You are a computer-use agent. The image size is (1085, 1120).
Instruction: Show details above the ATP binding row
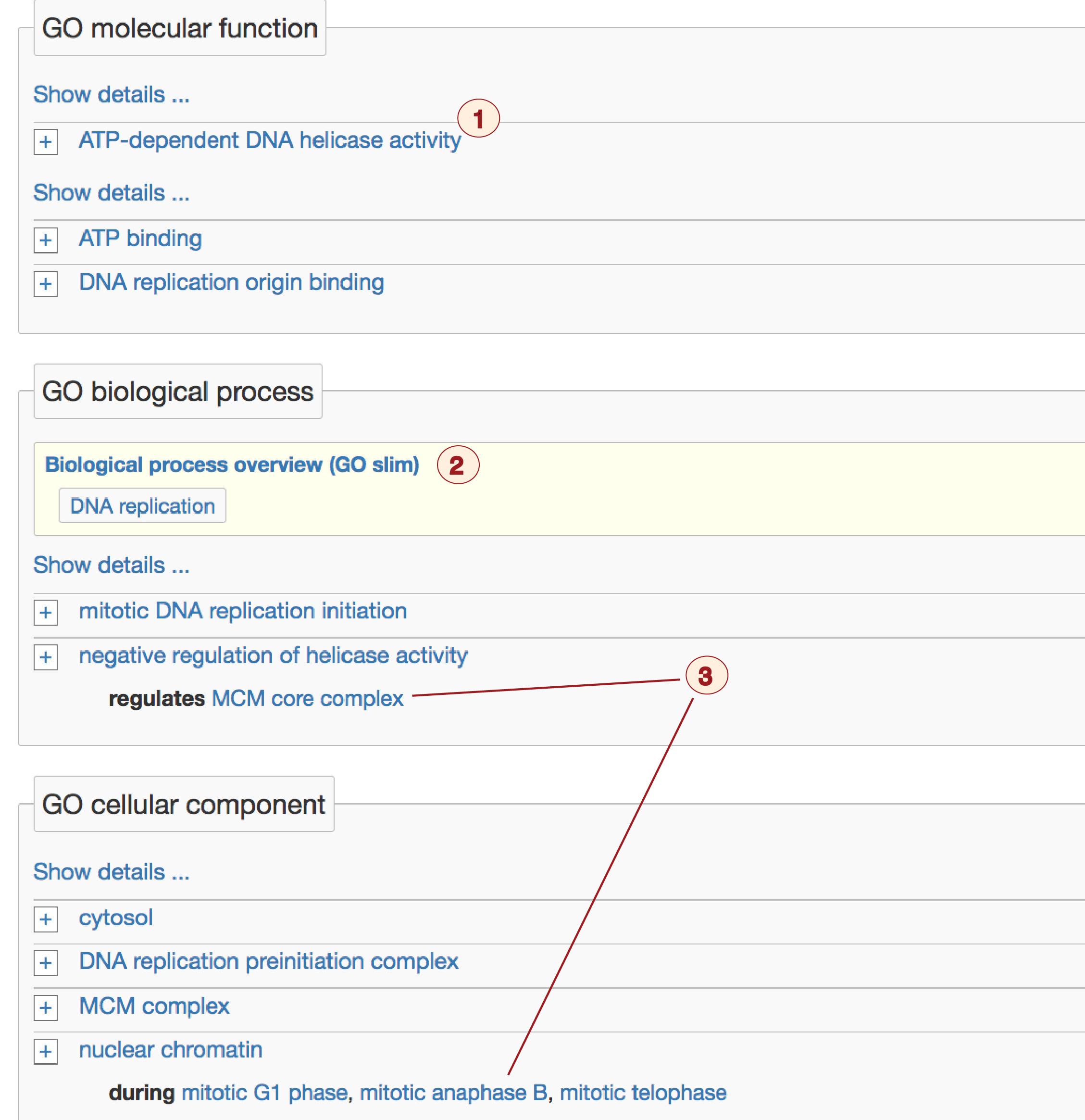tap(112, 192)
